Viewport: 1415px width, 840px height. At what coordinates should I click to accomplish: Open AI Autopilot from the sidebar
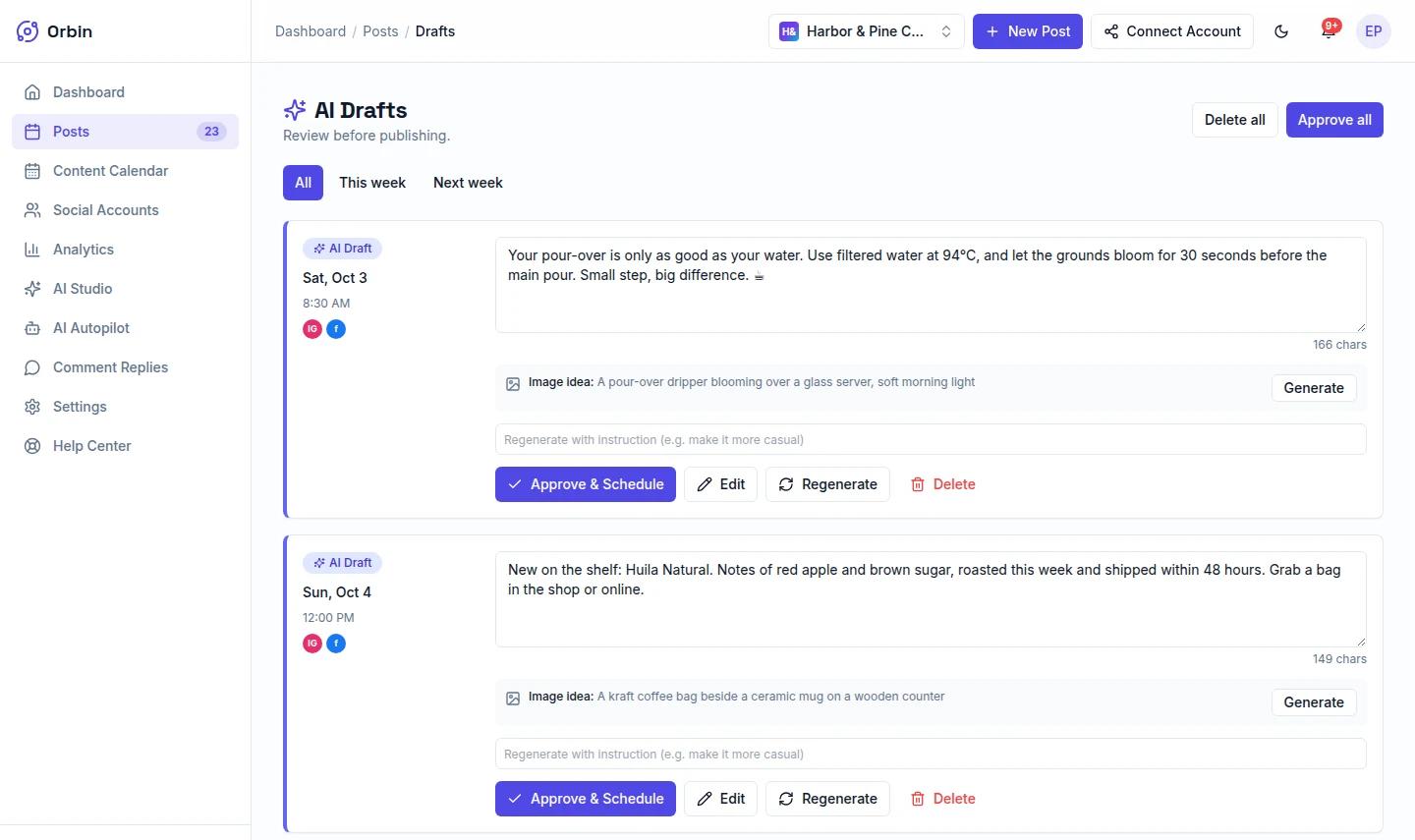pos(125,328)
